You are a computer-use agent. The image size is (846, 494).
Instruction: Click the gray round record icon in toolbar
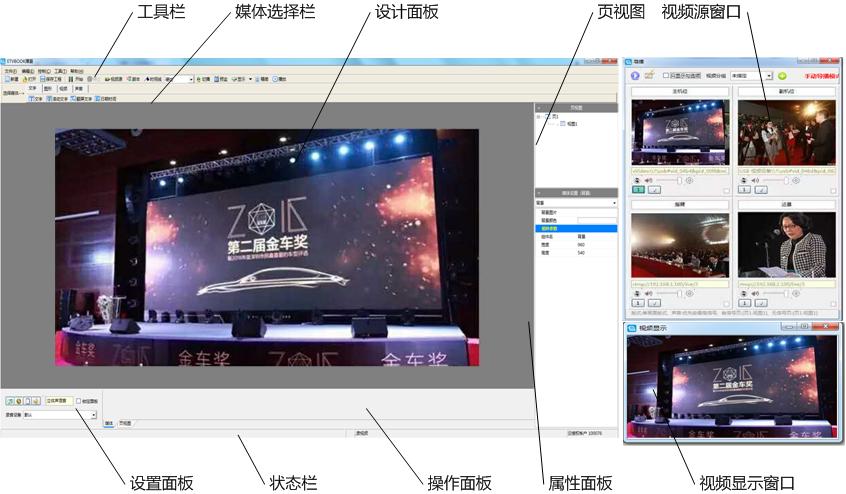(90, 79)
